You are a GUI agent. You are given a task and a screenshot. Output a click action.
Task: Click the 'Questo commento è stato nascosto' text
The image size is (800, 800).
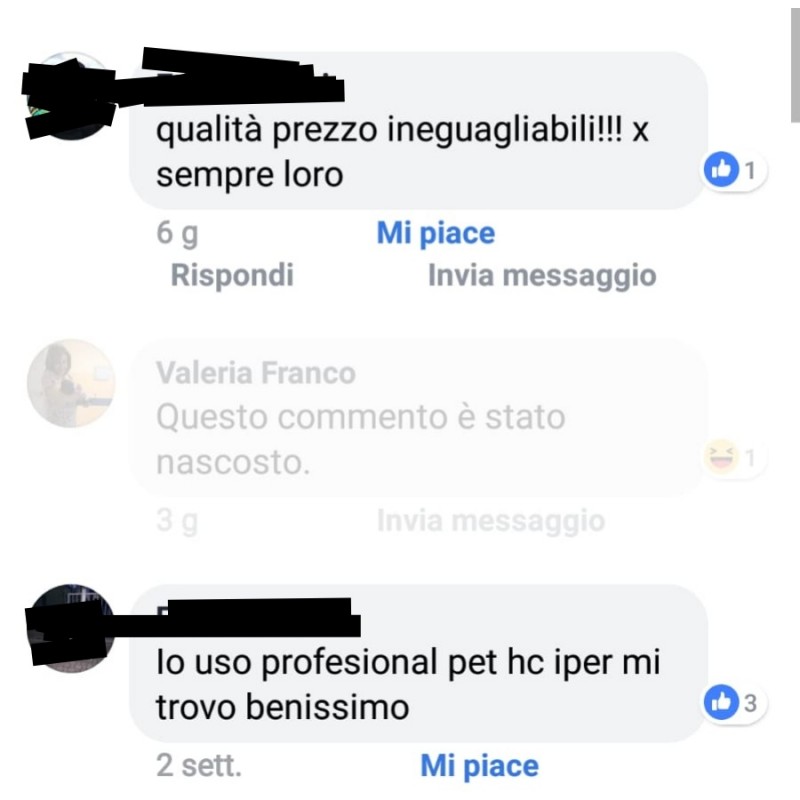coord(360,440)
